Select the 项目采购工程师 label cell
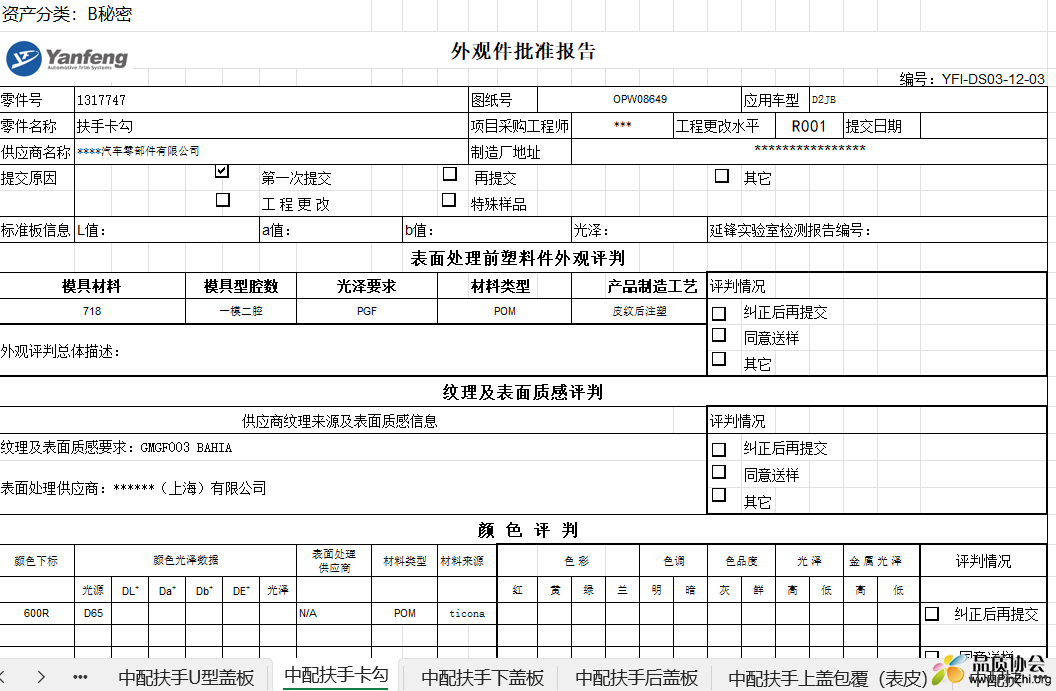Image resolution: width=1056 pixels, height=691 pixels. (x=520, y=126)
